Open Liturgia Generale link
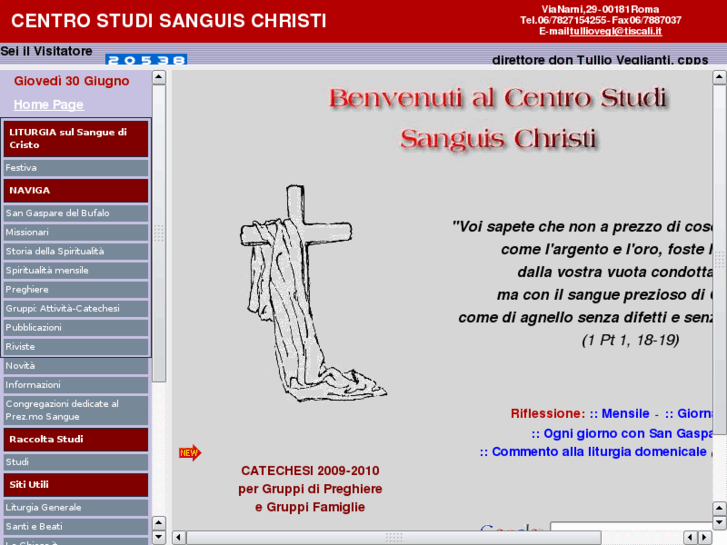 [x=76, y=507]
